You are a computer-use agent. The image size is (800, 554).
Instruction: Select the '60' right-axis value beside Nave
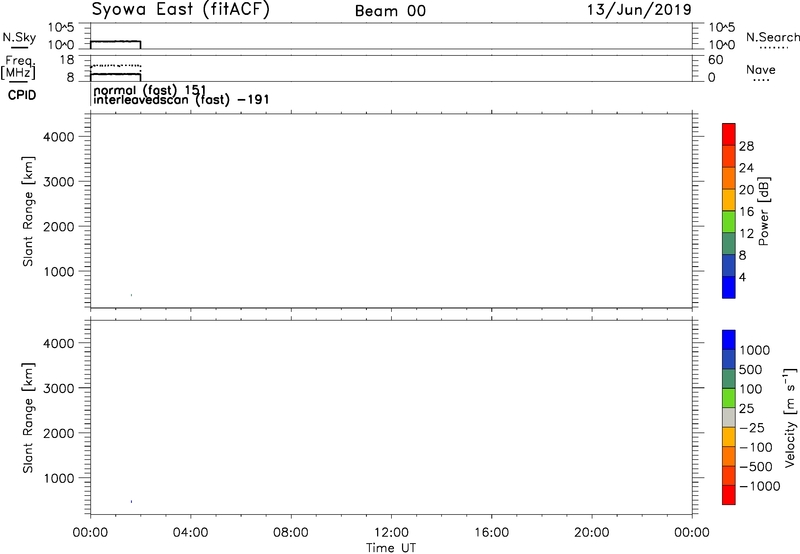716,60
